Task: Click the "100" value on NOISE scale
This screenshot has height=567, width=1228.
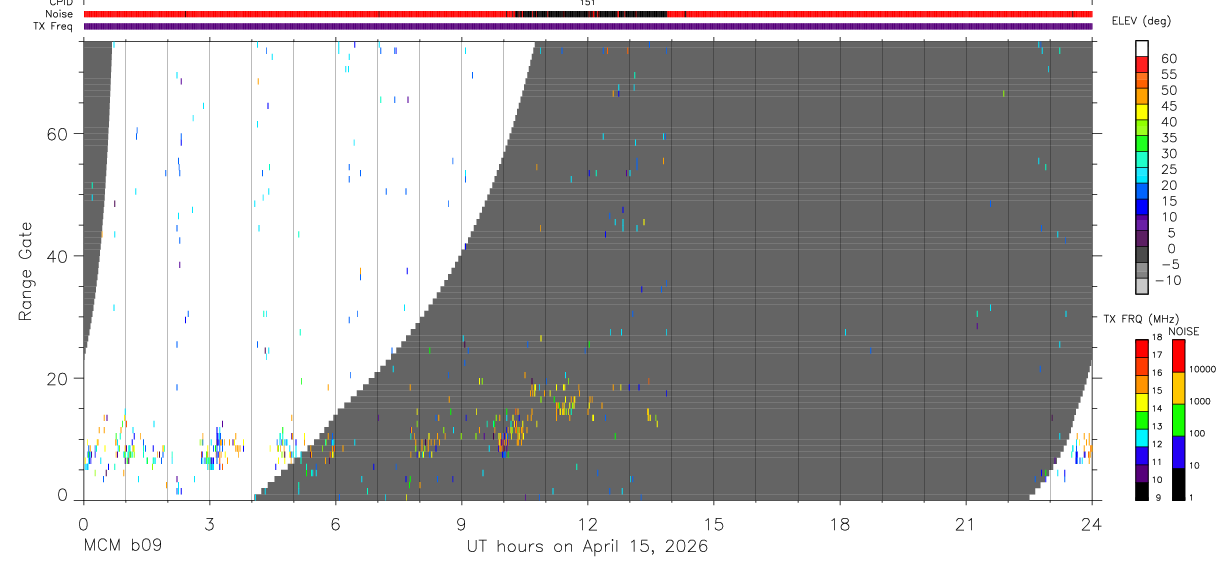Action: [1197, 434]
